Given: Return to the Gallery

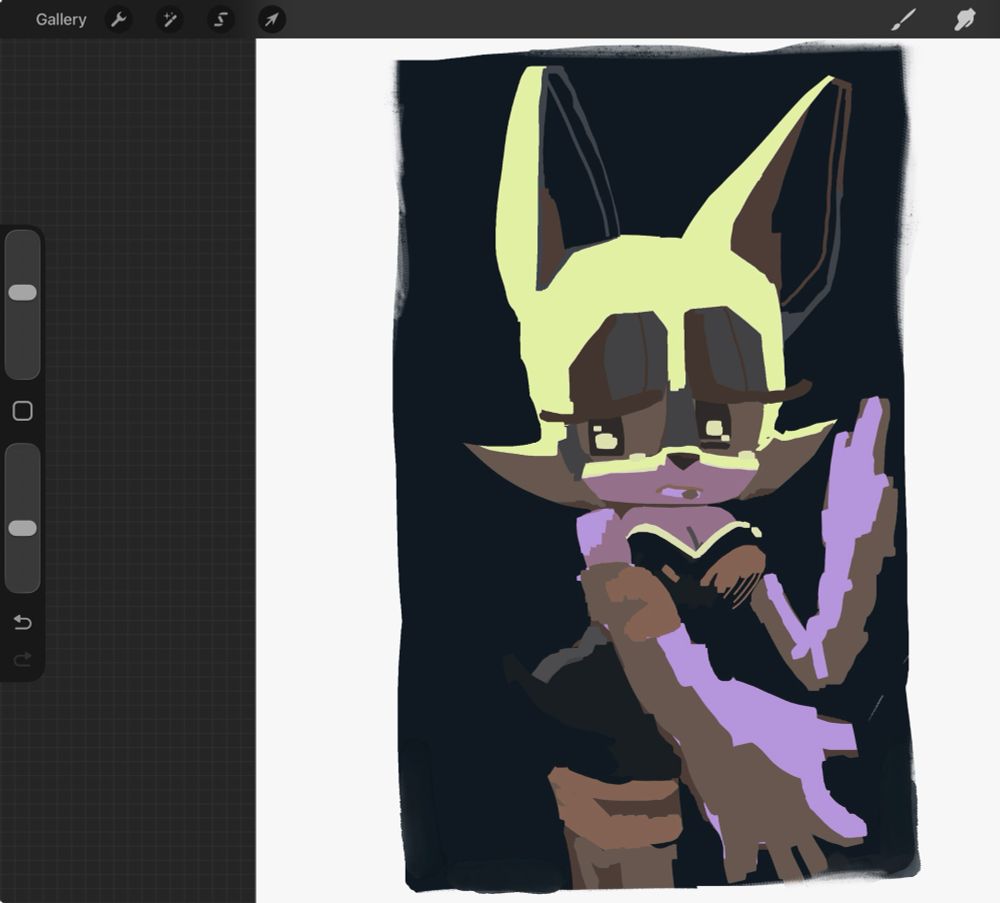Looking at the screenshot, I should pyautogui.click(x=61, y=20).
